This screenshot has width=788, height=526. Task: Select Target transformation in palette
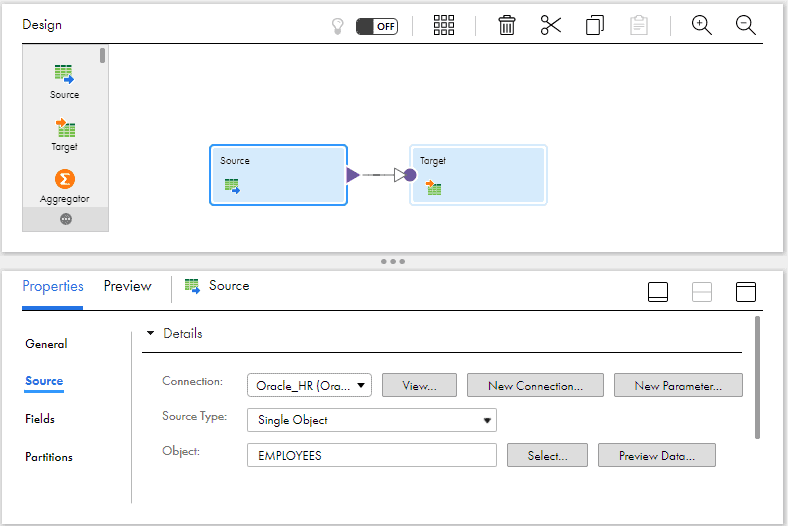(64, 135)
